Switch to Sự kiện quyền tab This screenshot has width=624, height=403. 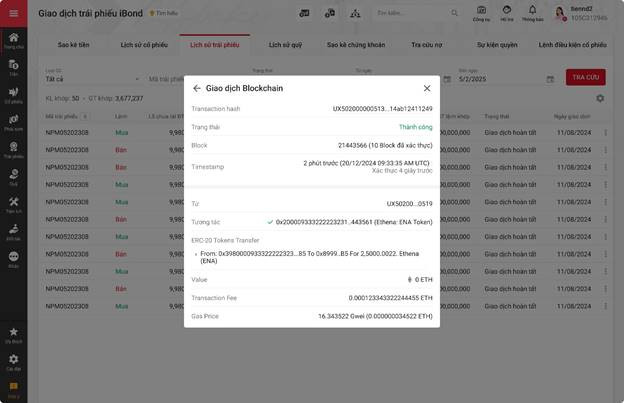pyautogui.click(x=497, y=45)
